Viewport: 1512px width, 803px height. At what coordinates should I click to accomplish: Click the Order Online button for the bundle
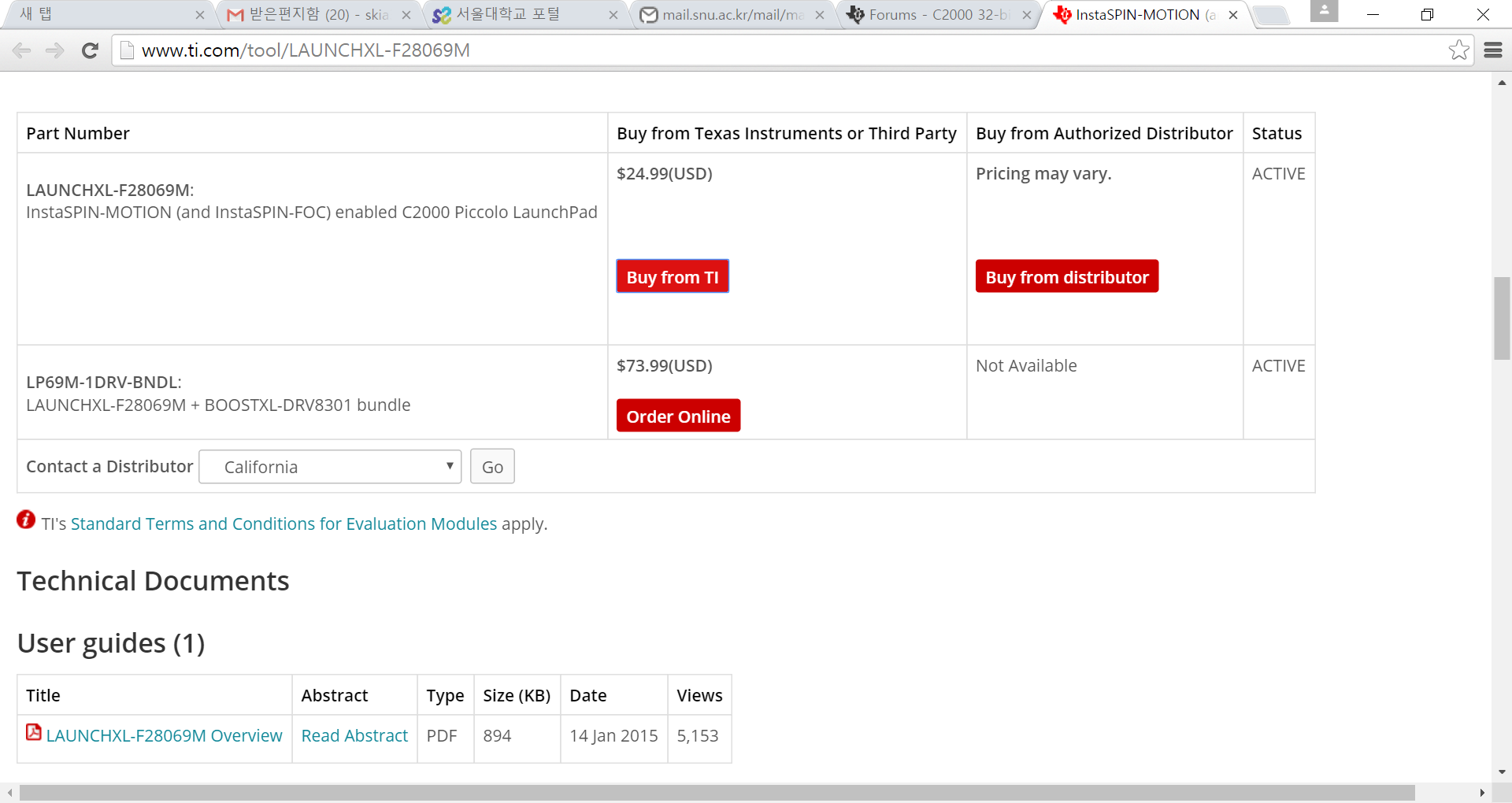(678, 416)
